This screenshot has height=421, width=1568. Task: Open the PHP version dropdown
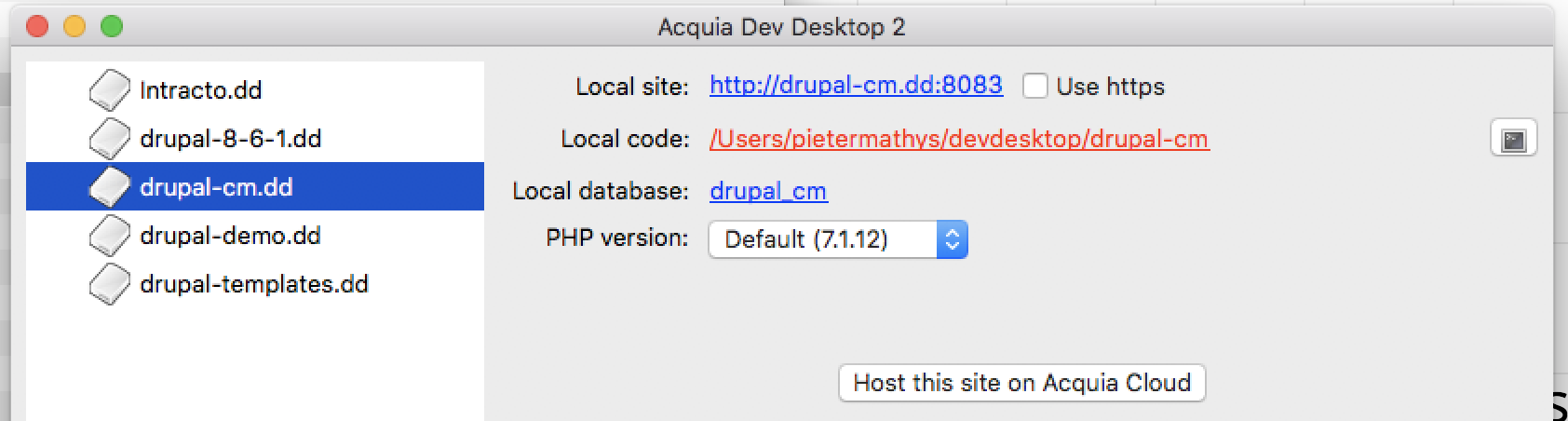click(x=838, y=239)
